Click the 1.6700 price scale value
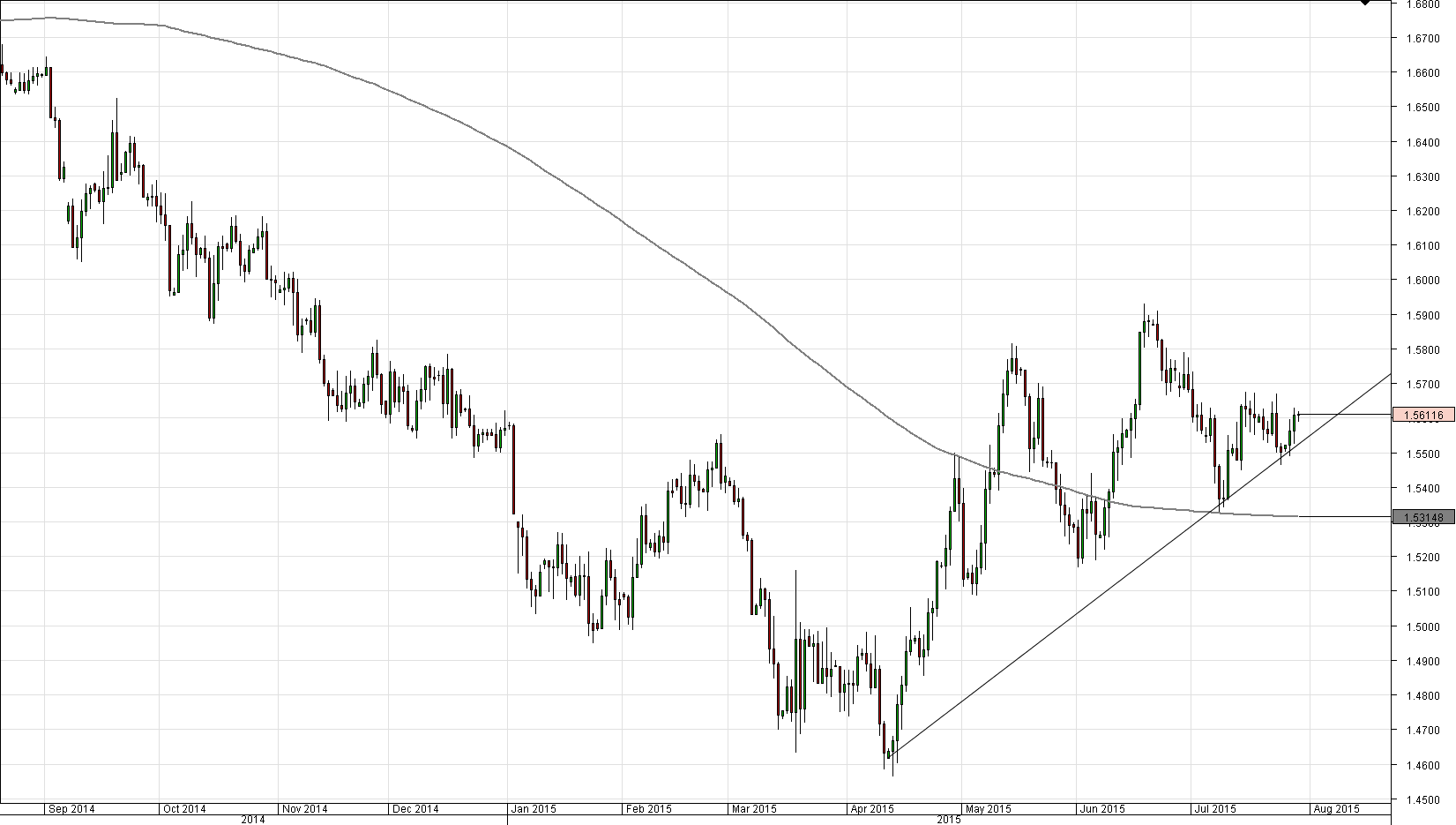The height and width of the screenshot is (825, 1456). pos(1425,38)
